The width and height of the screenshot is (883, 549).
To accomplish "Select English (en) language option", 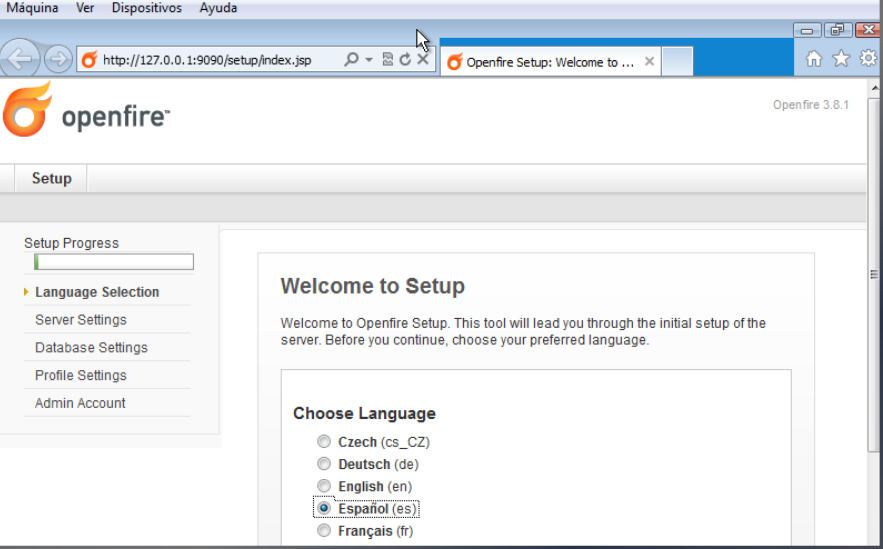I will [x=323, y=487].
